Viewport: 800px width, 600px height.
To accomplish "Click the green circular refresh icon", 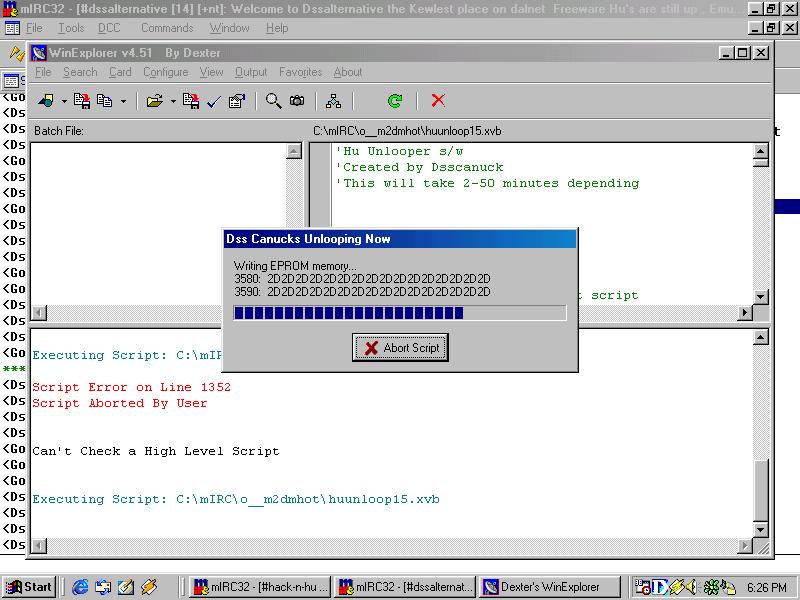I will pos(395,101).
